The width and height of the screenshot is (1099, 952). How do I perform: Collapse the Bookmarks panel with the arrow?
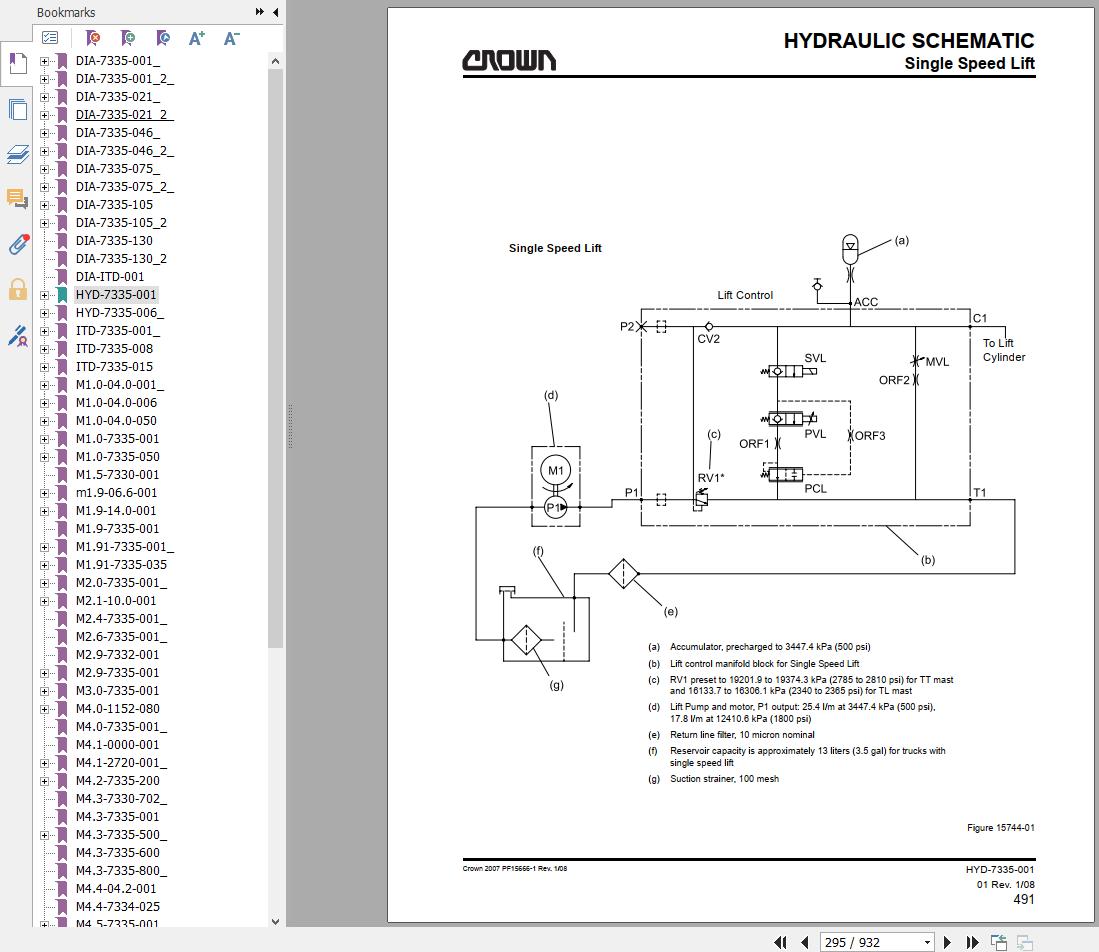click(x=275, y=12)
